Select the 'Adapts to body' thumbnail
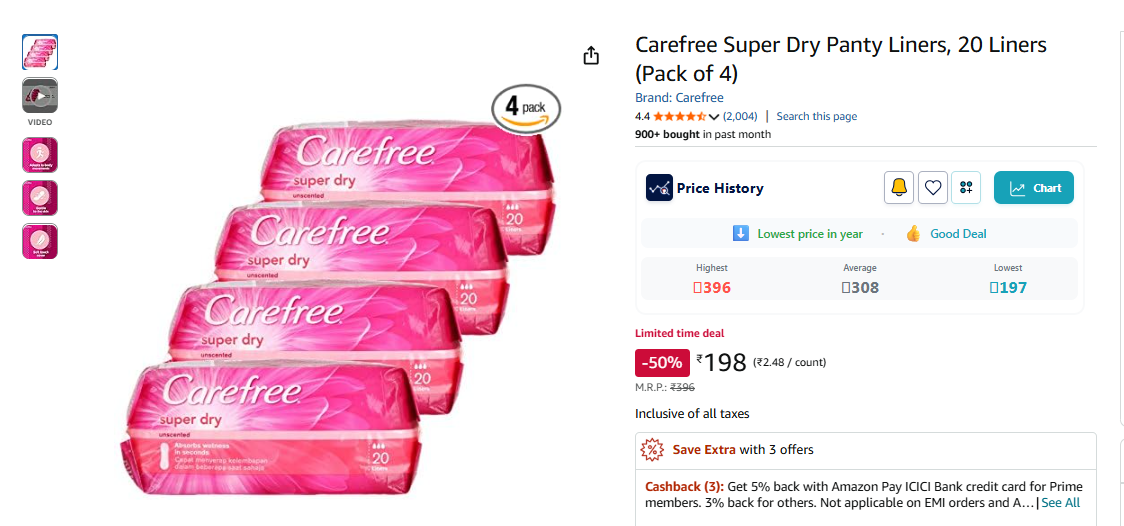Viewport: 1124px width, 526px height. point(40,155)
